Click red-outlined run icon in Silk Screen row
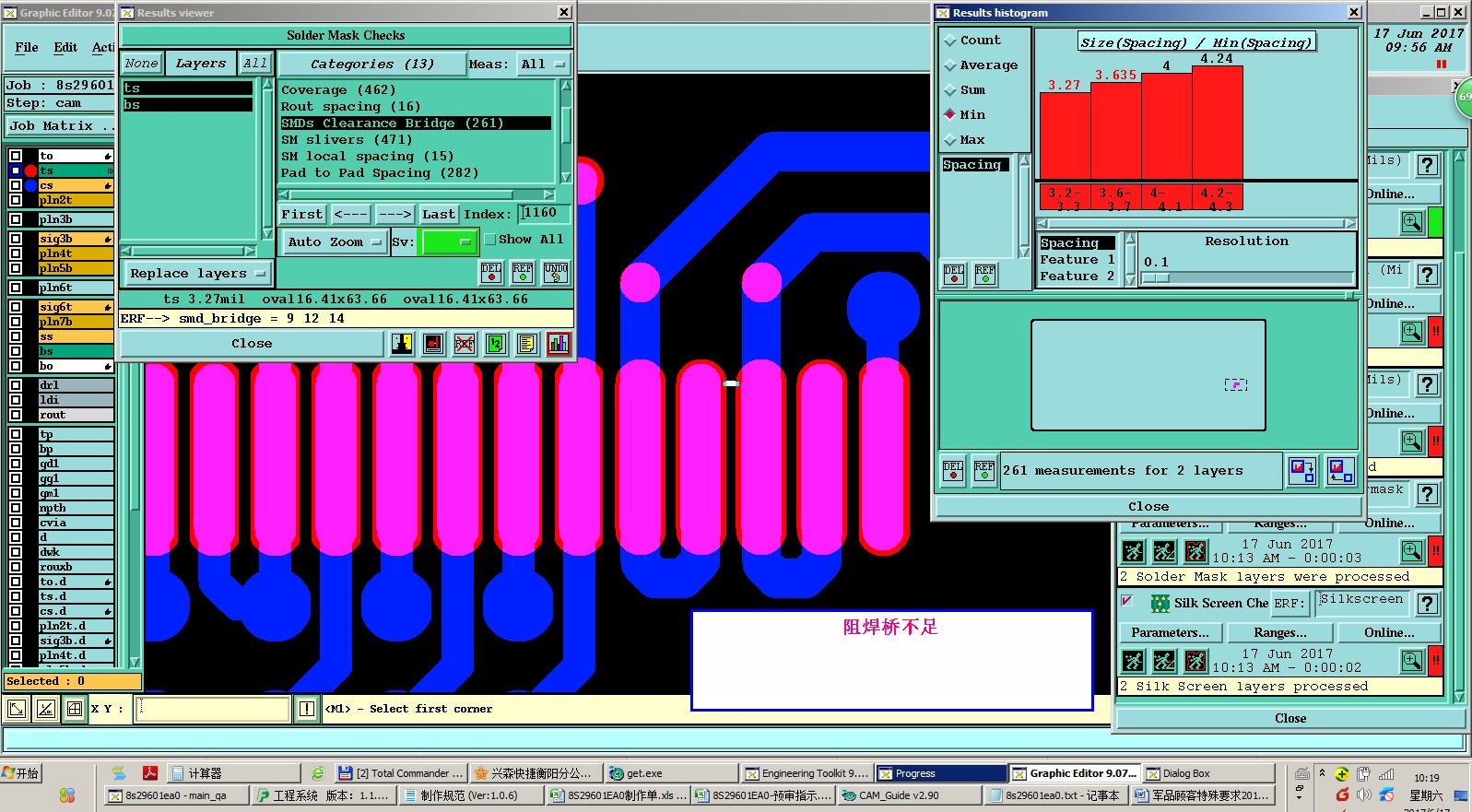This screenshot has height=812, width=1472. [x=1196, y=661]
